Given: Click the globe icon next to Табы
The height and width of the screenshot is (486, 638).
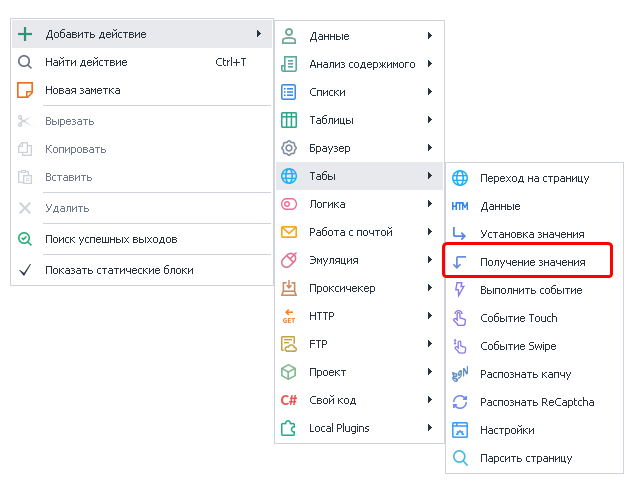Looking at the screenshot, I should click(x=289, y=176).
